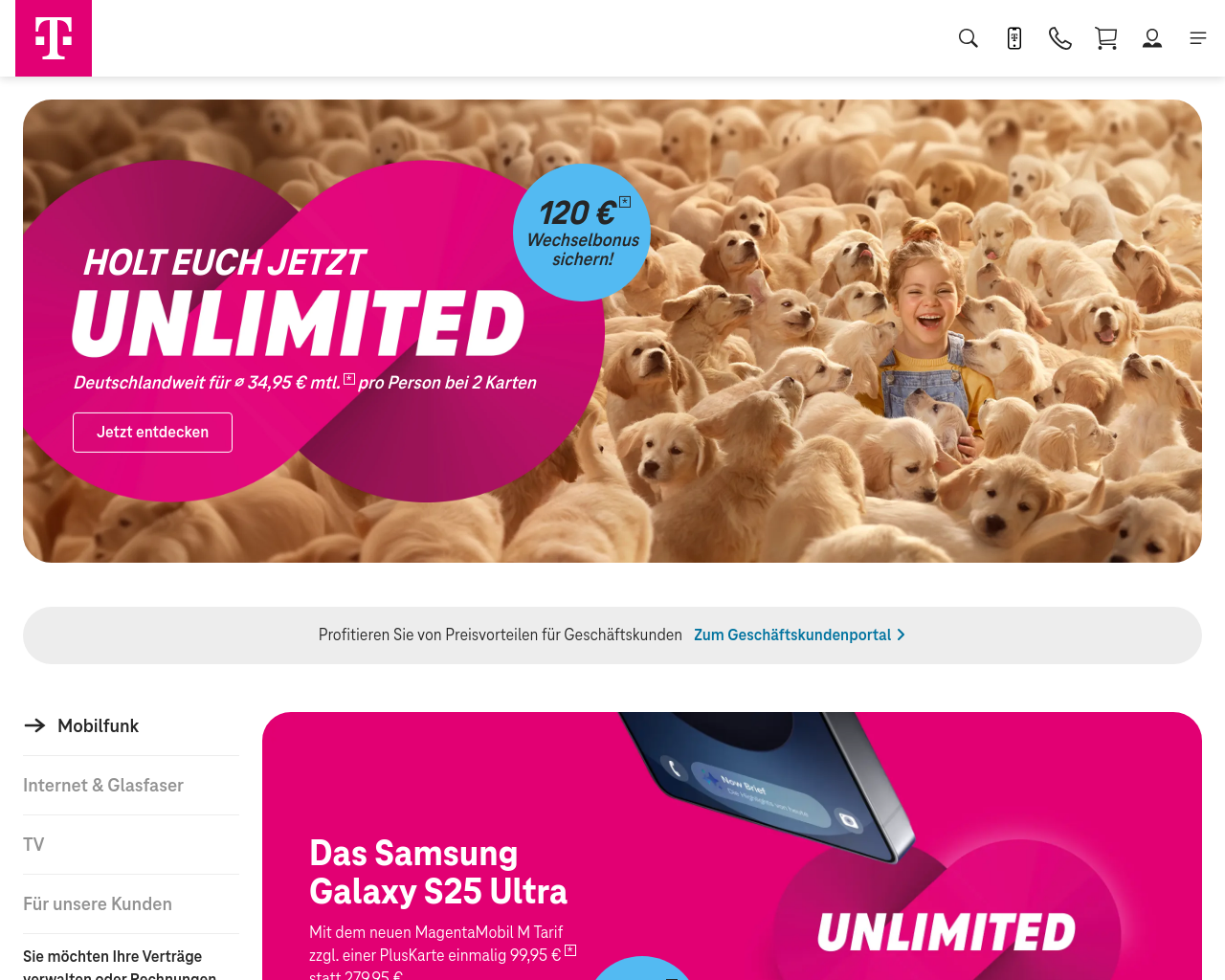Open the hamburger menu icon
Image resolution: width=1225 pixels, height=980 pixels.
pyautogui.click(x=1198, y=38)
